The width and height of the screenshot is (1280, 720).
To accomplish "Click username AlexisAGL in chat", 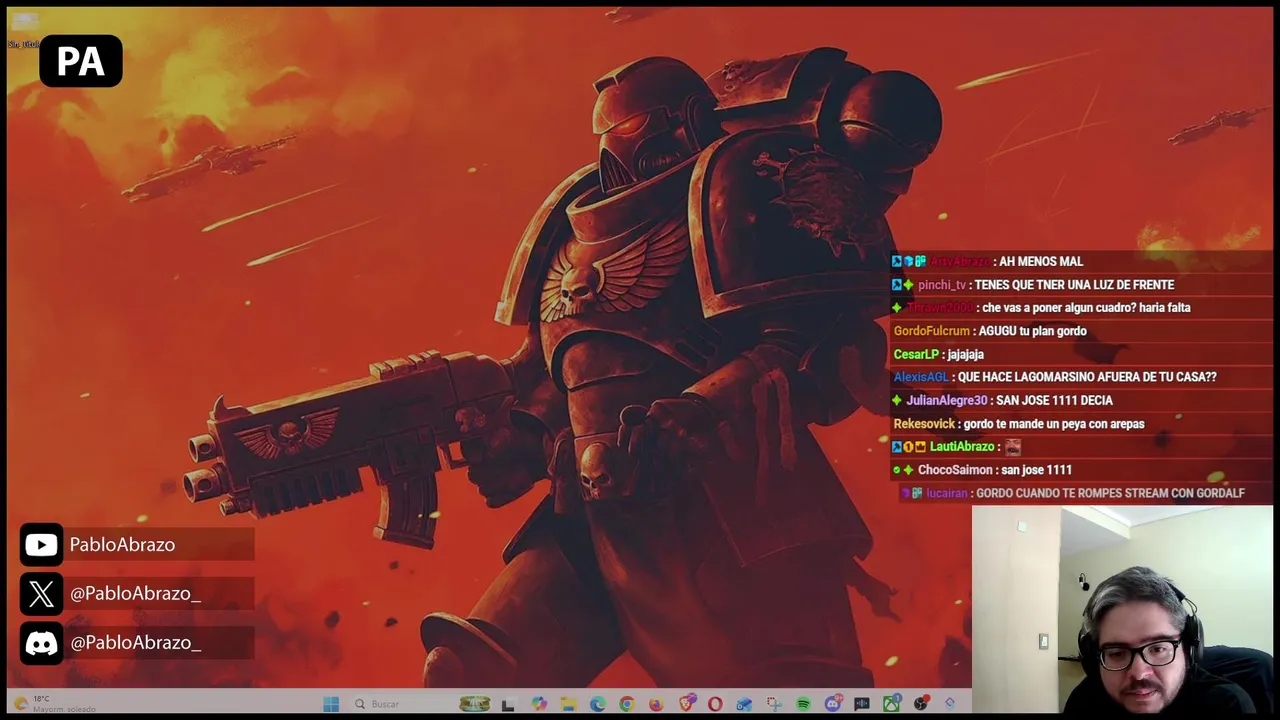I will tap(921, 377).
